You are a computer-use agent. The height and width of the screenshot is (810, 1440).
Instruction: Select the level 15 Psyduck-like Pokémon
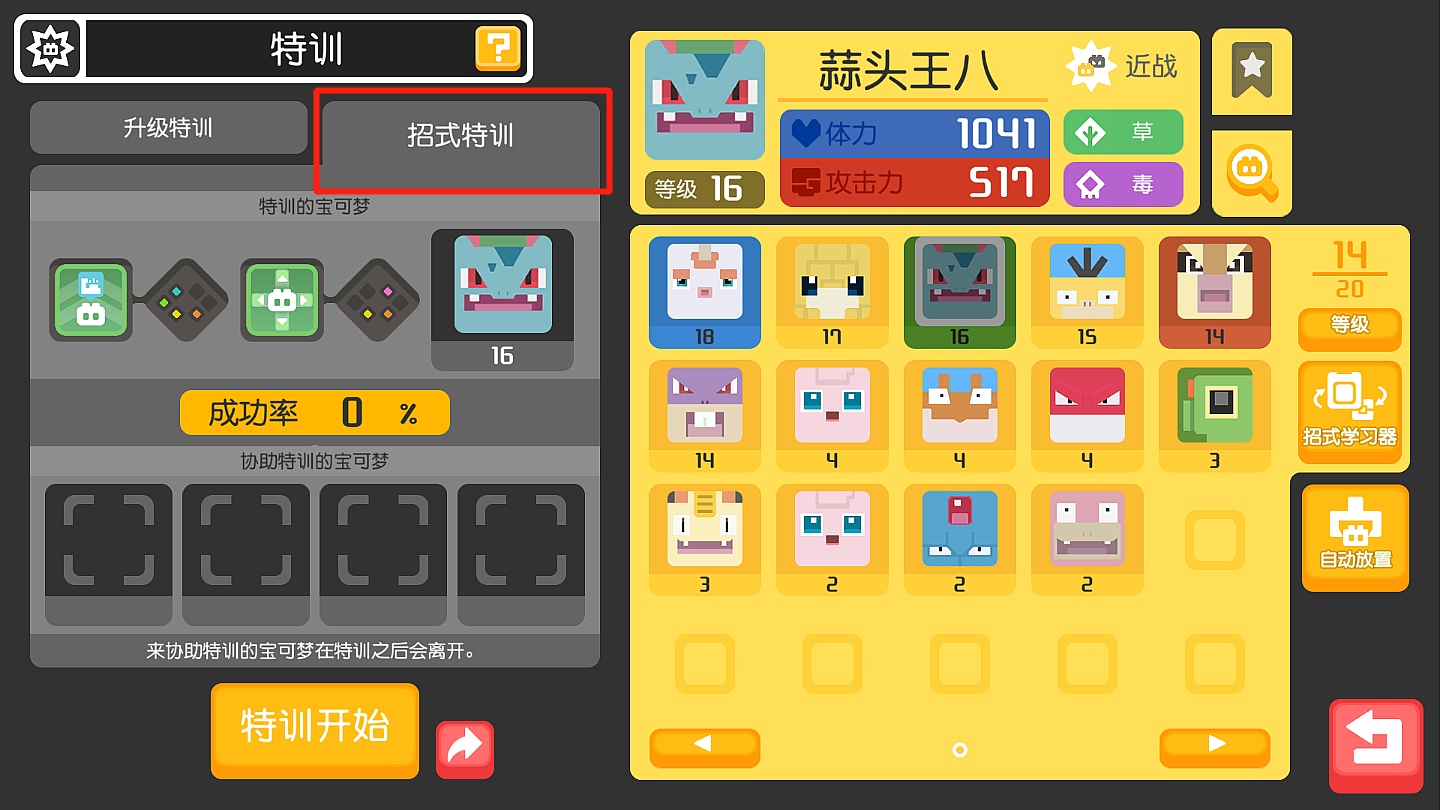1087,291
